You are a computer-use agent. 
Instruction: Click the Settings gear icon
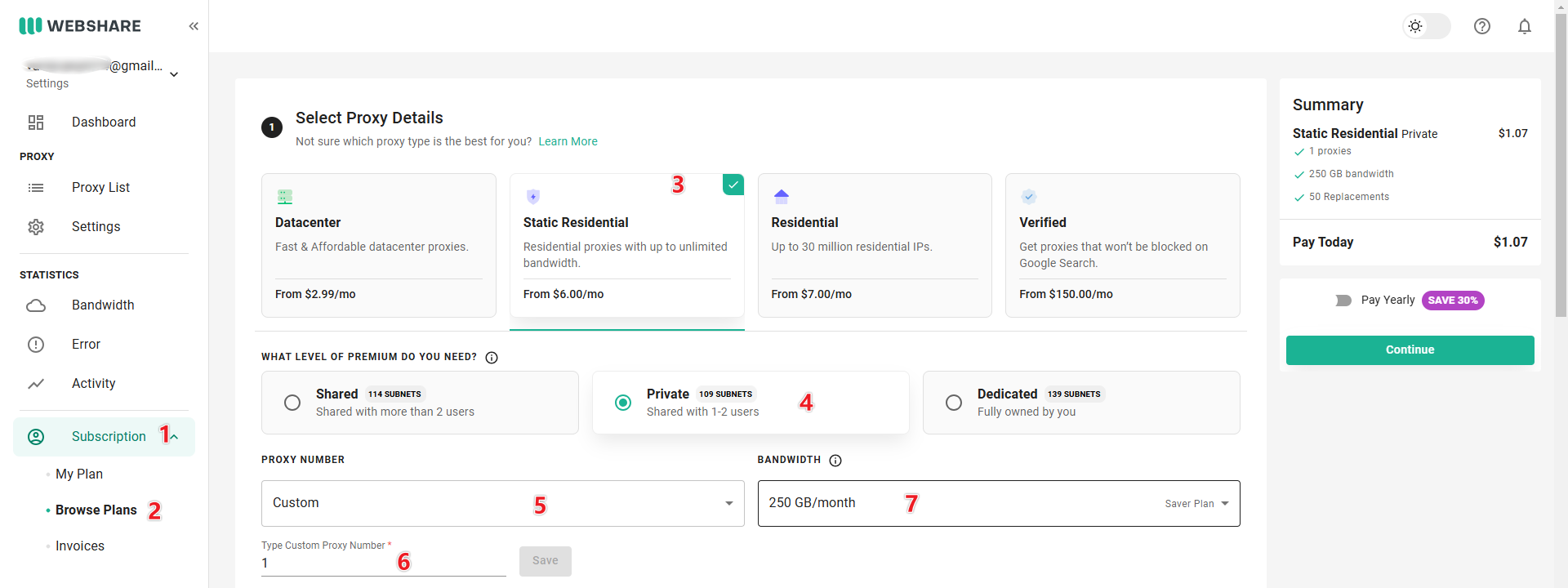coord(36,227)
